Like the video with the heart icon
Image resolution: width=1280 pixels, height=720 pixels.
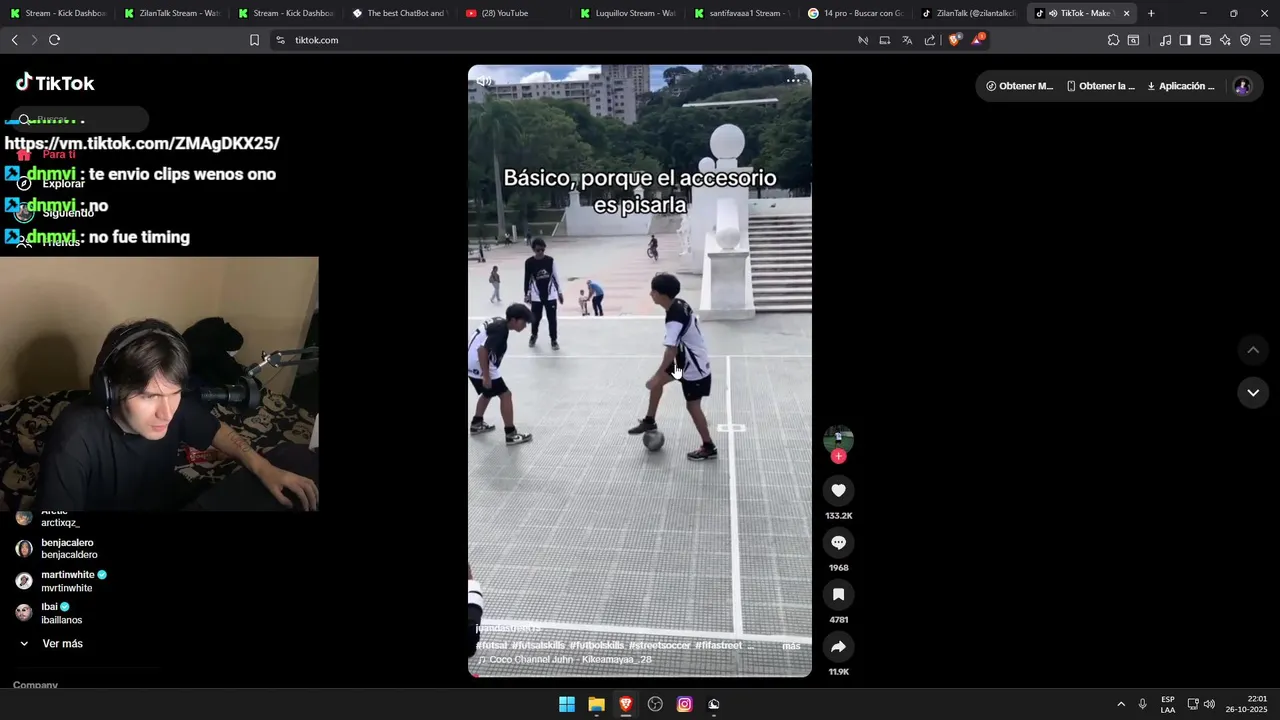point(838,490)
